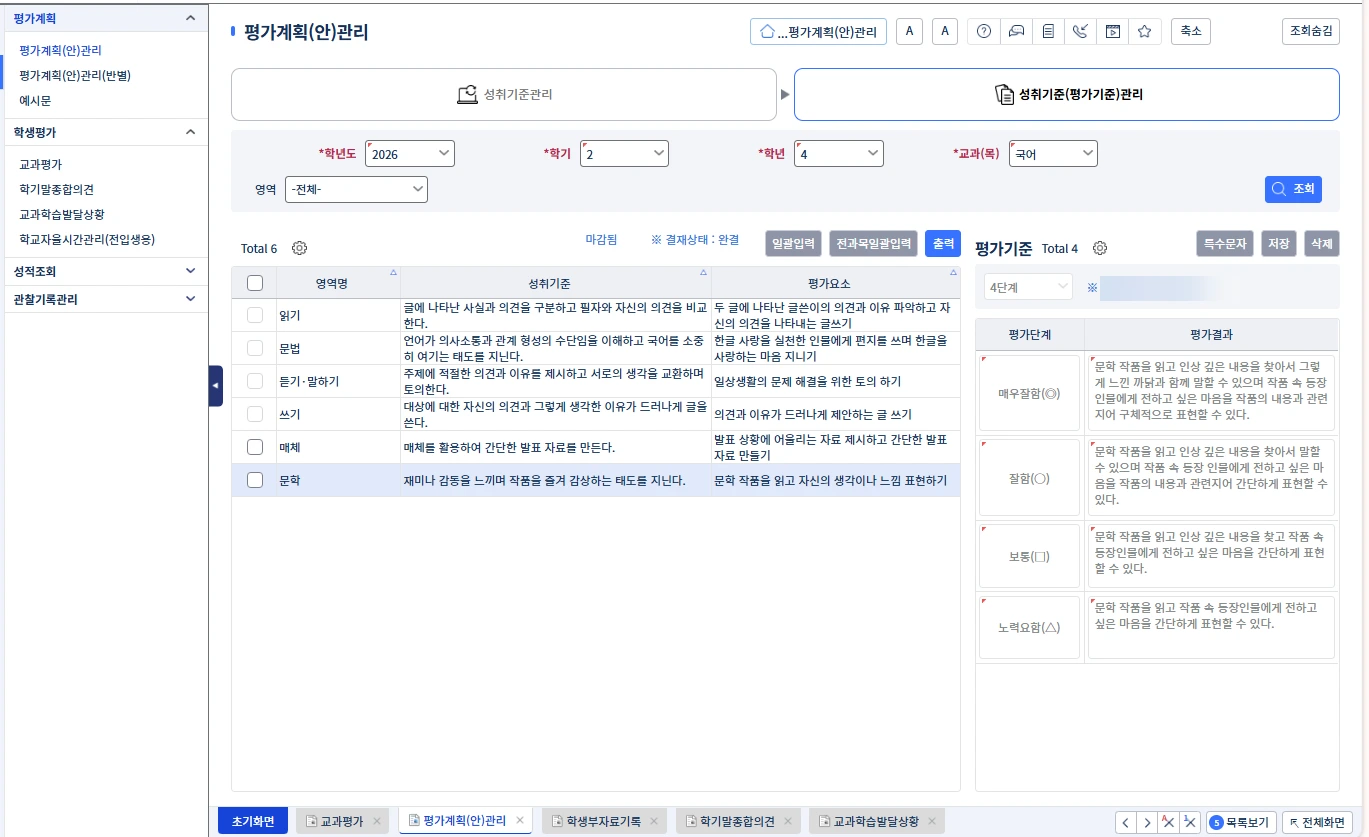Close the 교과학습발달상황 tab

[932, 821]
